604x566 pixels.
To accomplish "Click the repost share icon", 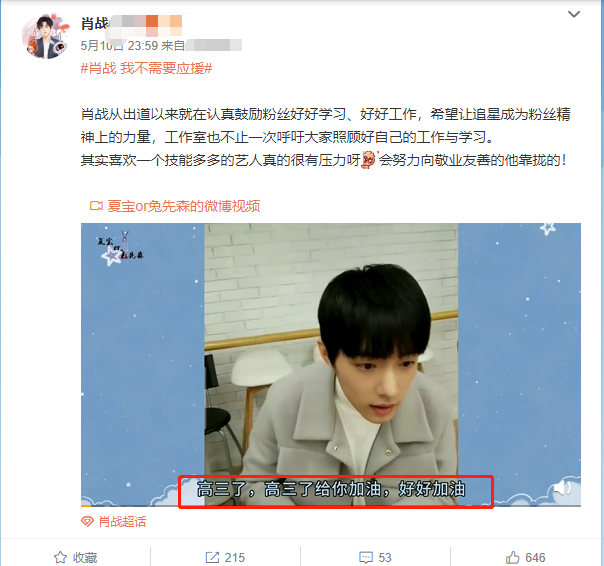I will pyautogui.click(x=212, y=557).
